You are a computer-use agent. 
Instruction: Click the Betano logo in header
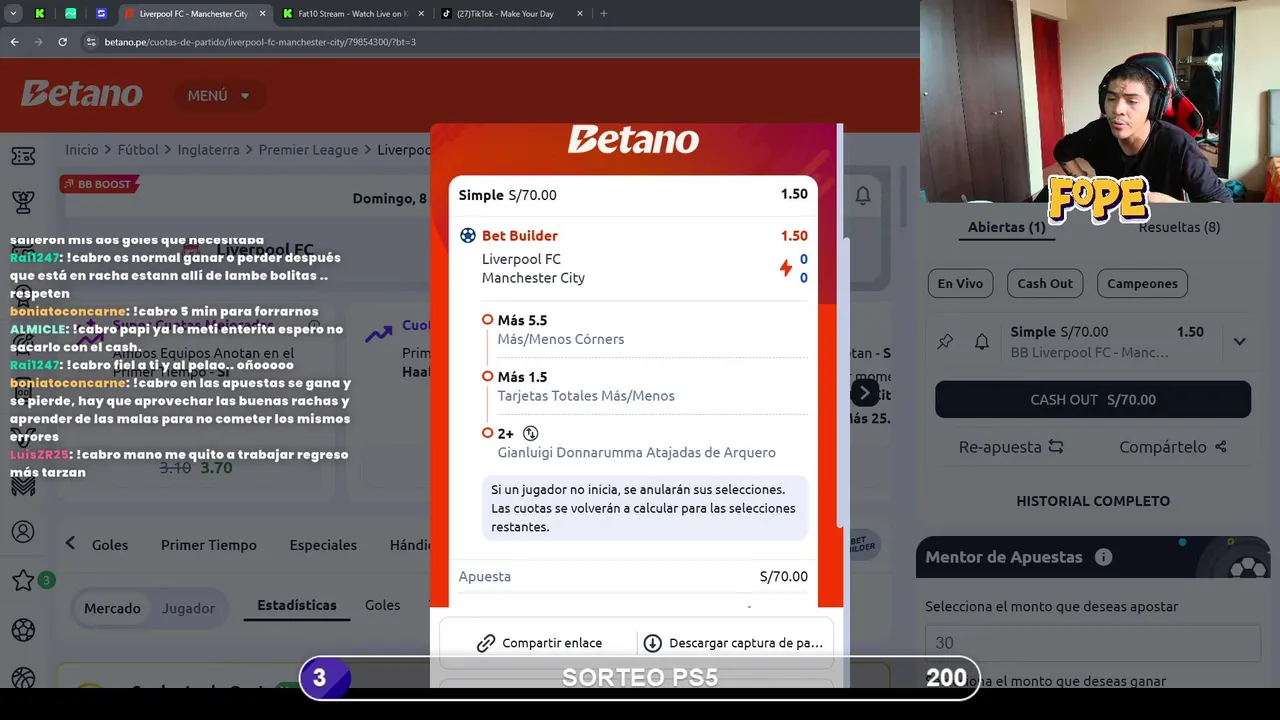[x=82, y=94]
